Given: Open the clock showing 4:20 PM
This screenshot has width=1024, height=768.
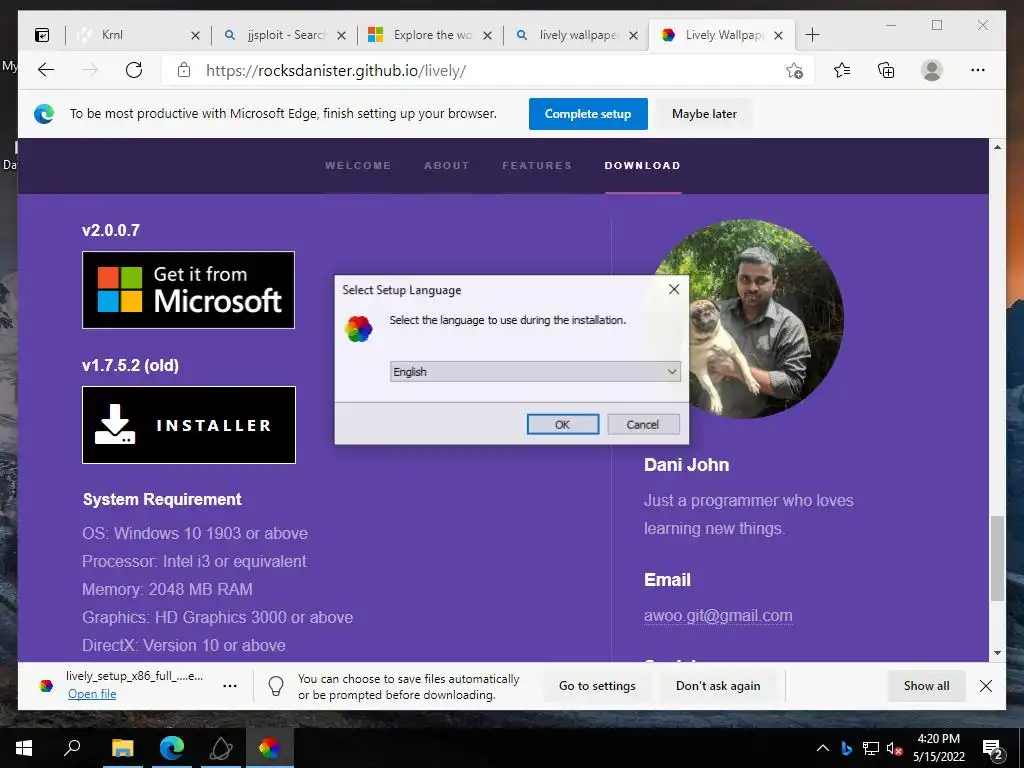Looking at the screenshot, I should point(938,748).
